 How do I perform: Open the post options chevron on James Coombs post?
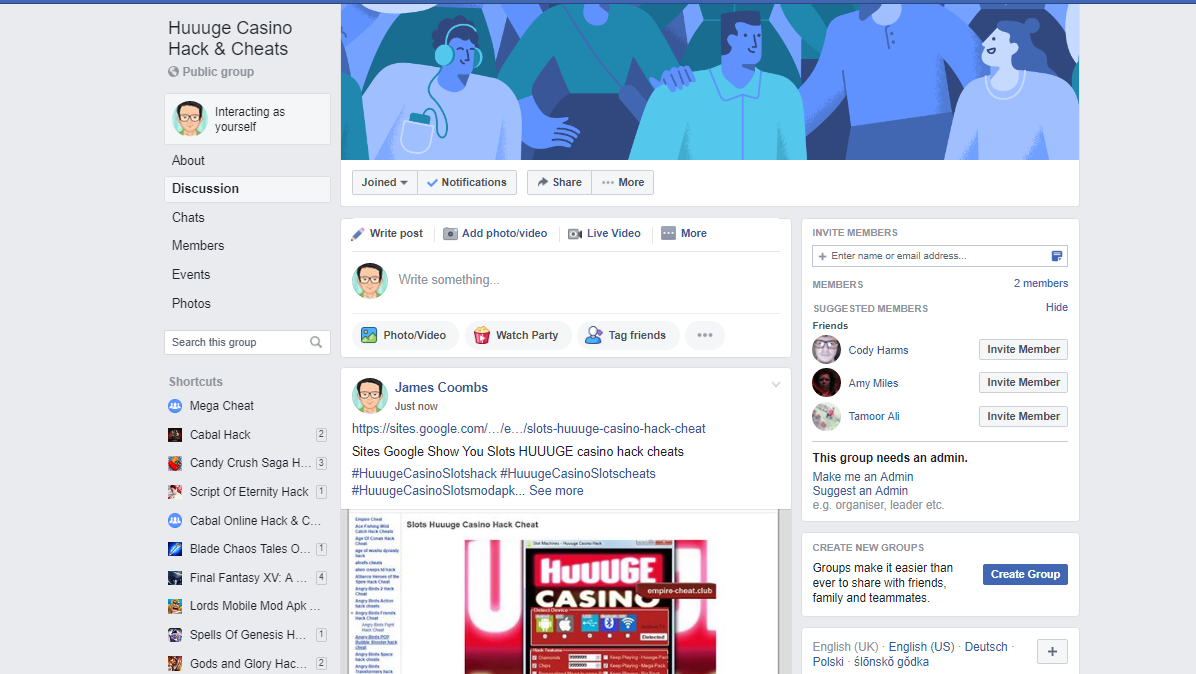776,384
